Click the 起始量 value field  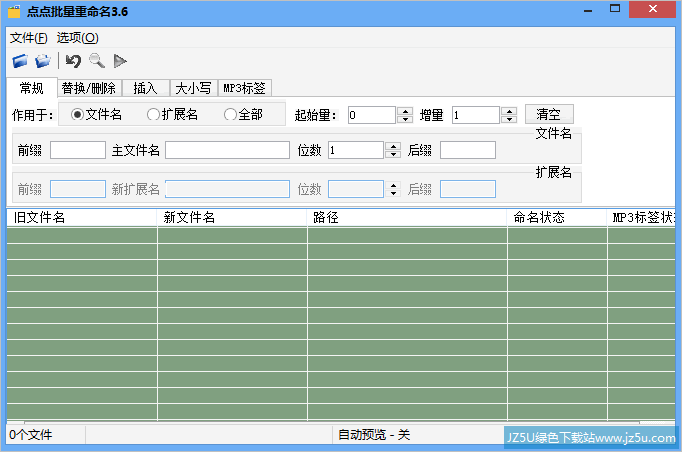tap(371, 115)
